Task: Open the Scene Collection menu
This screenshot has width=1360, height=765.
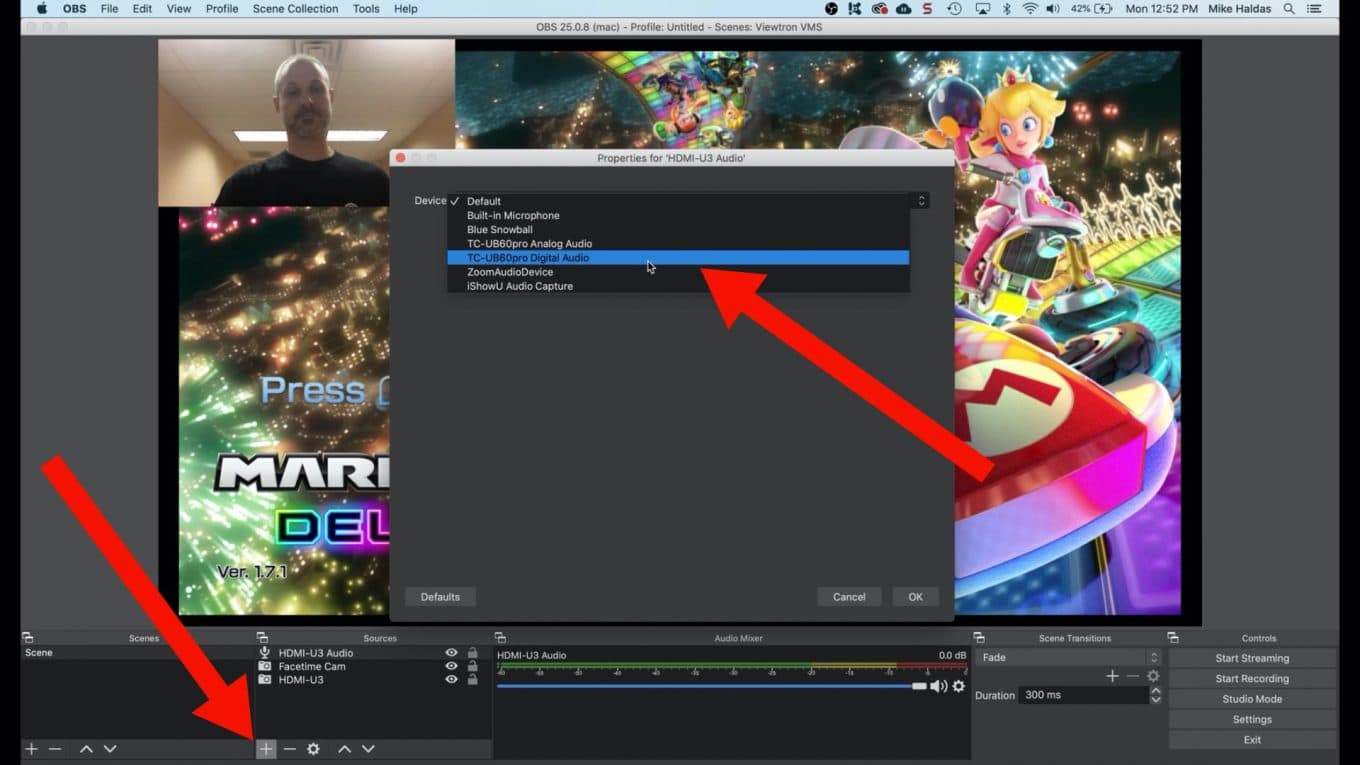Action: point(295,8)
